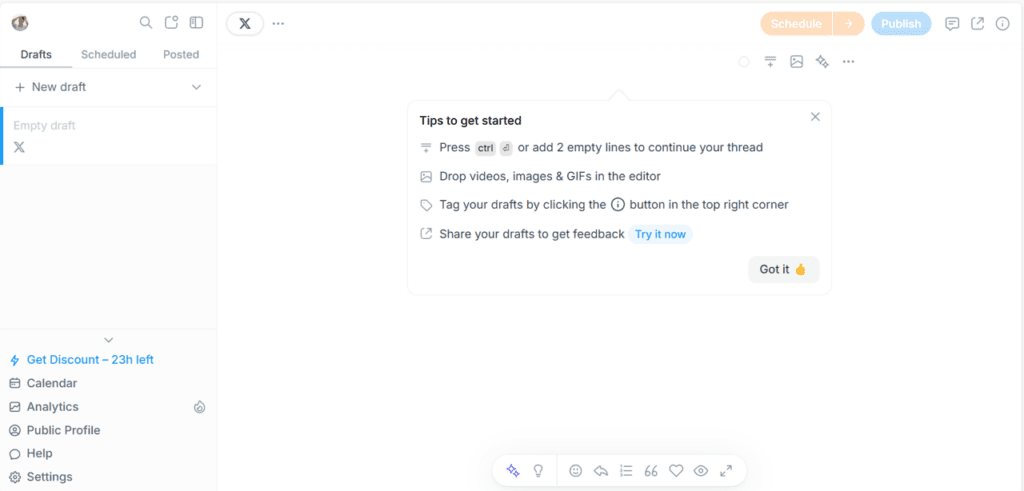
Task: Collapse the sidebar bottom menu chevron
Action: 108,340
